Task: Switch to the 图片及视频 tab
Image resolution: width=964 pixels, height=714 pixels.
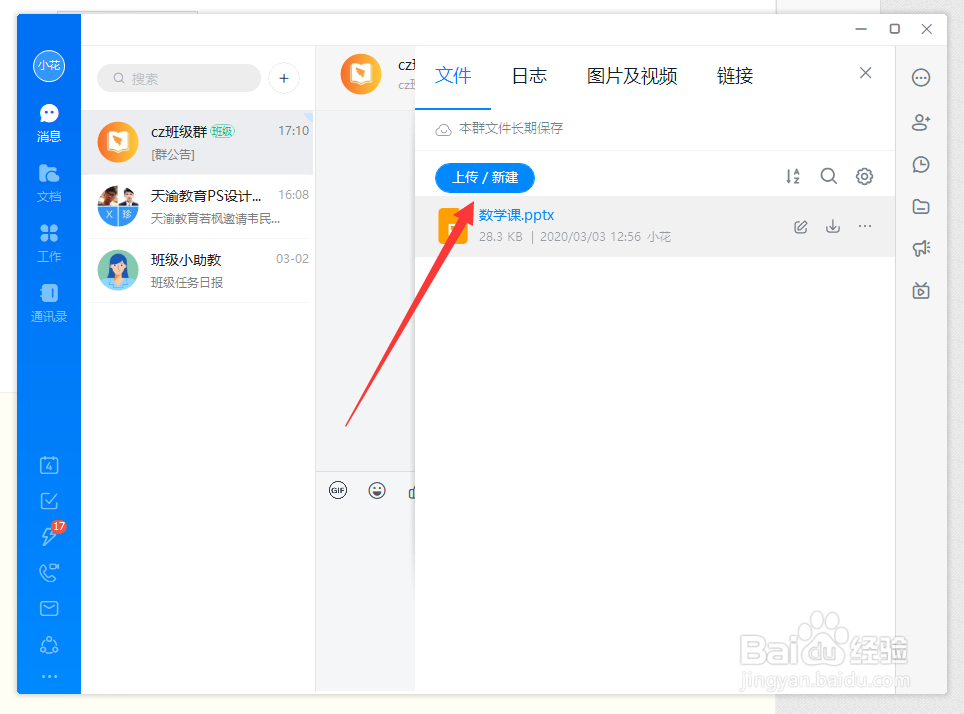Action: 632,75
